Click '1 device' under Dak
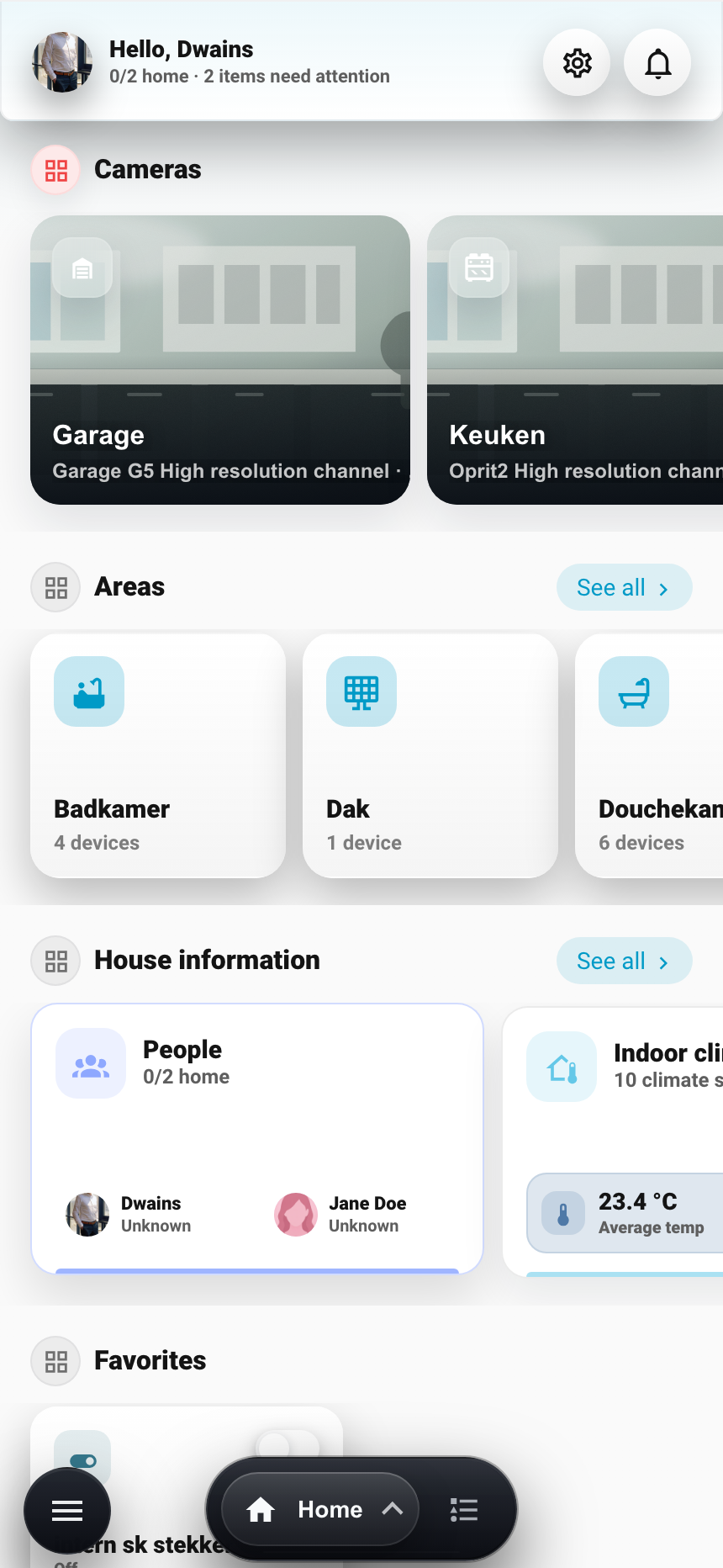This screenshot has width=723, height=1568. click(364, 843)
